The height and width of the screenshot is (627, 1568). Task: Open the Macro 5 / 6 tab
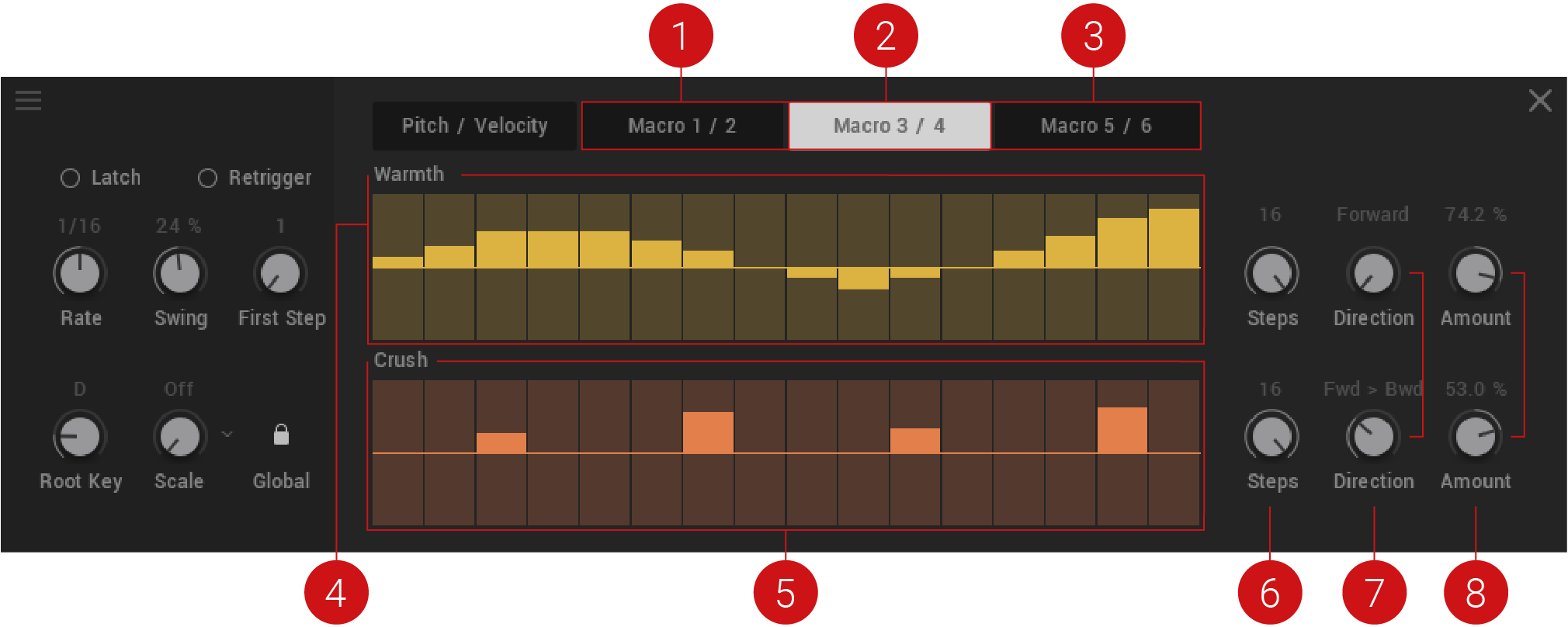[1095, 126]
